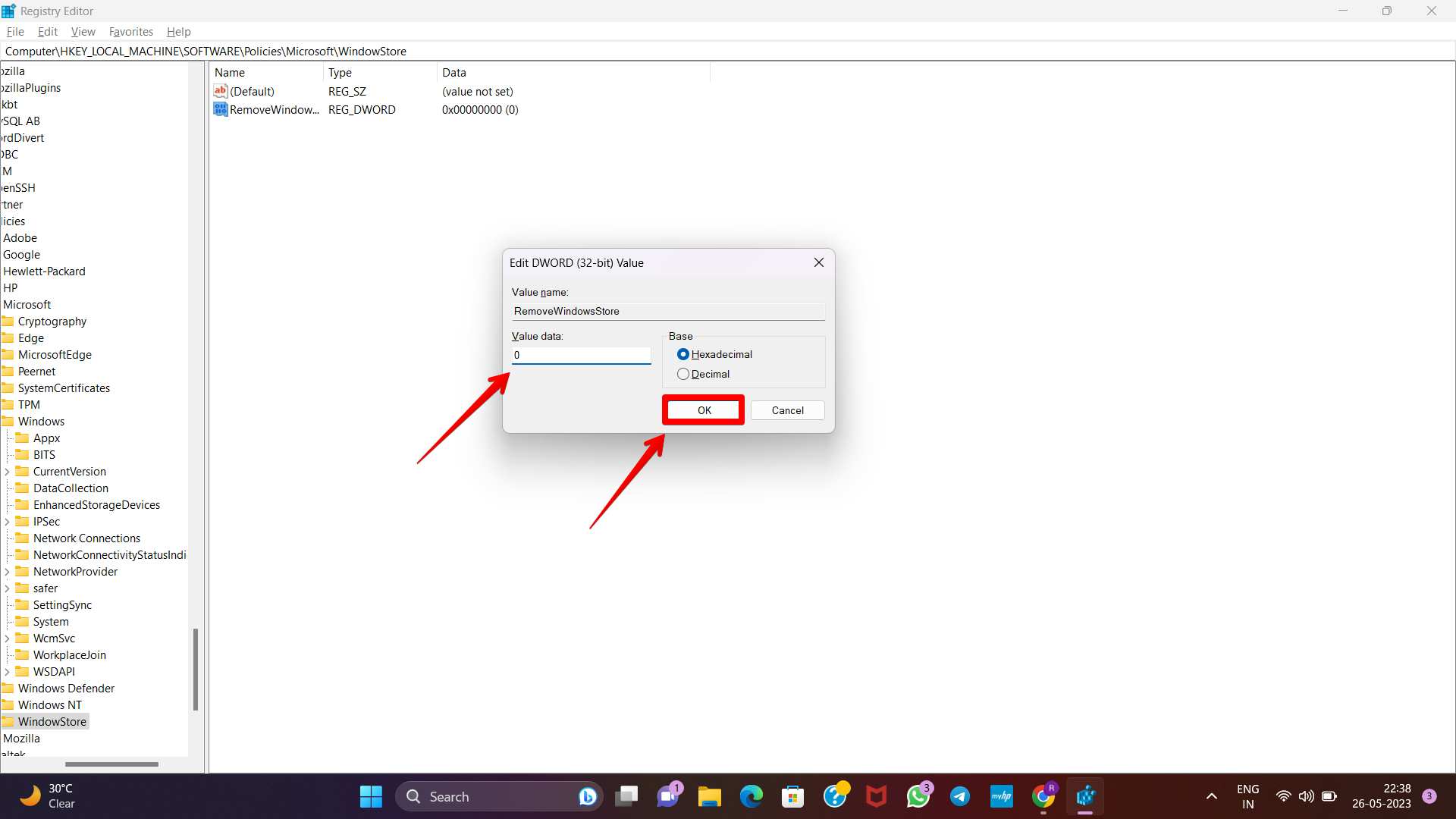Click the registry address bar path
The width and height of the screenshot is (1456, 819).
(x=206, y=52)
